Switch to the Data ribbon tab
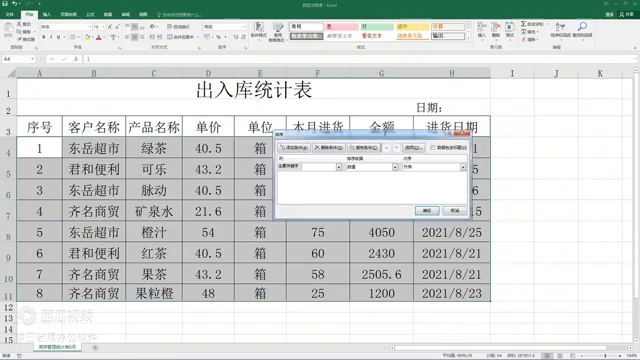This screenshot has height=360, width=640. (x=108, y=15)
